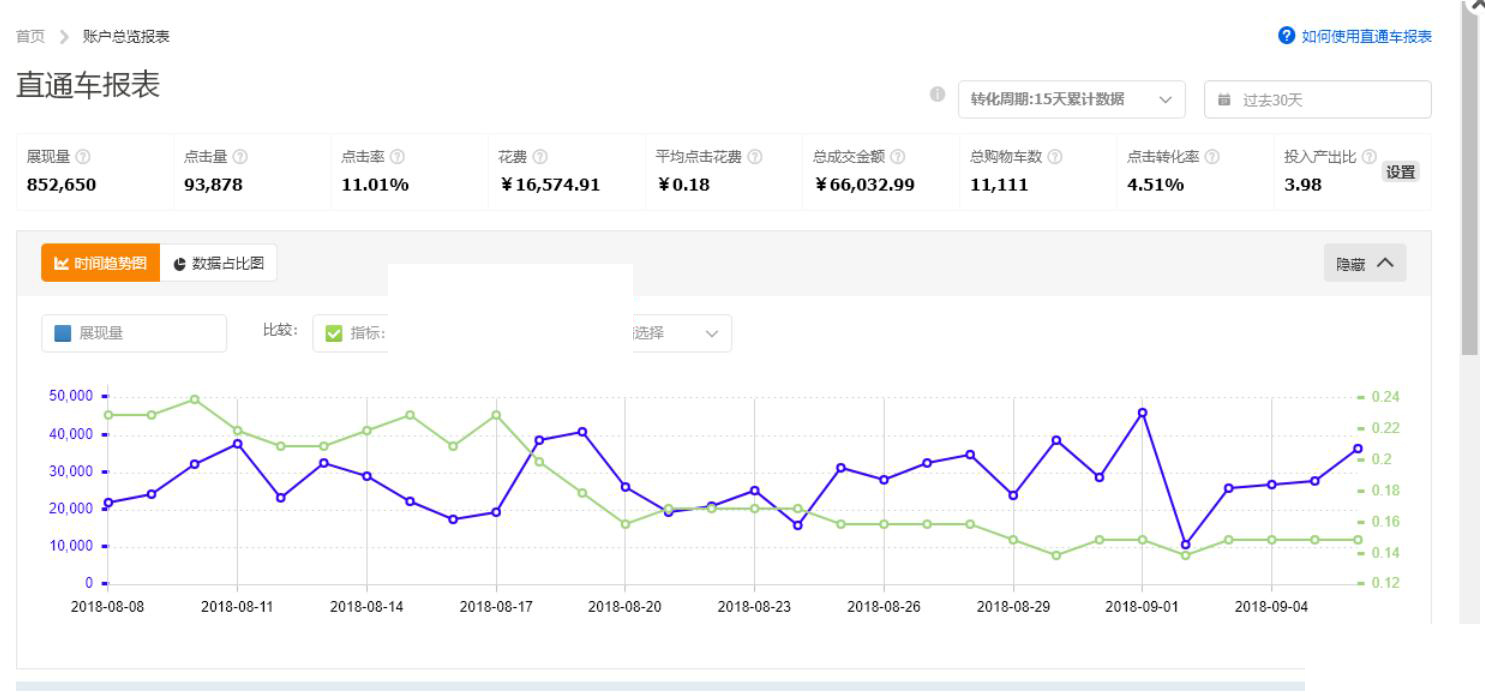Viewport: 1485px width, 696px height.
Task: Click help icon next to 点击量
Action: pos(240,157)
